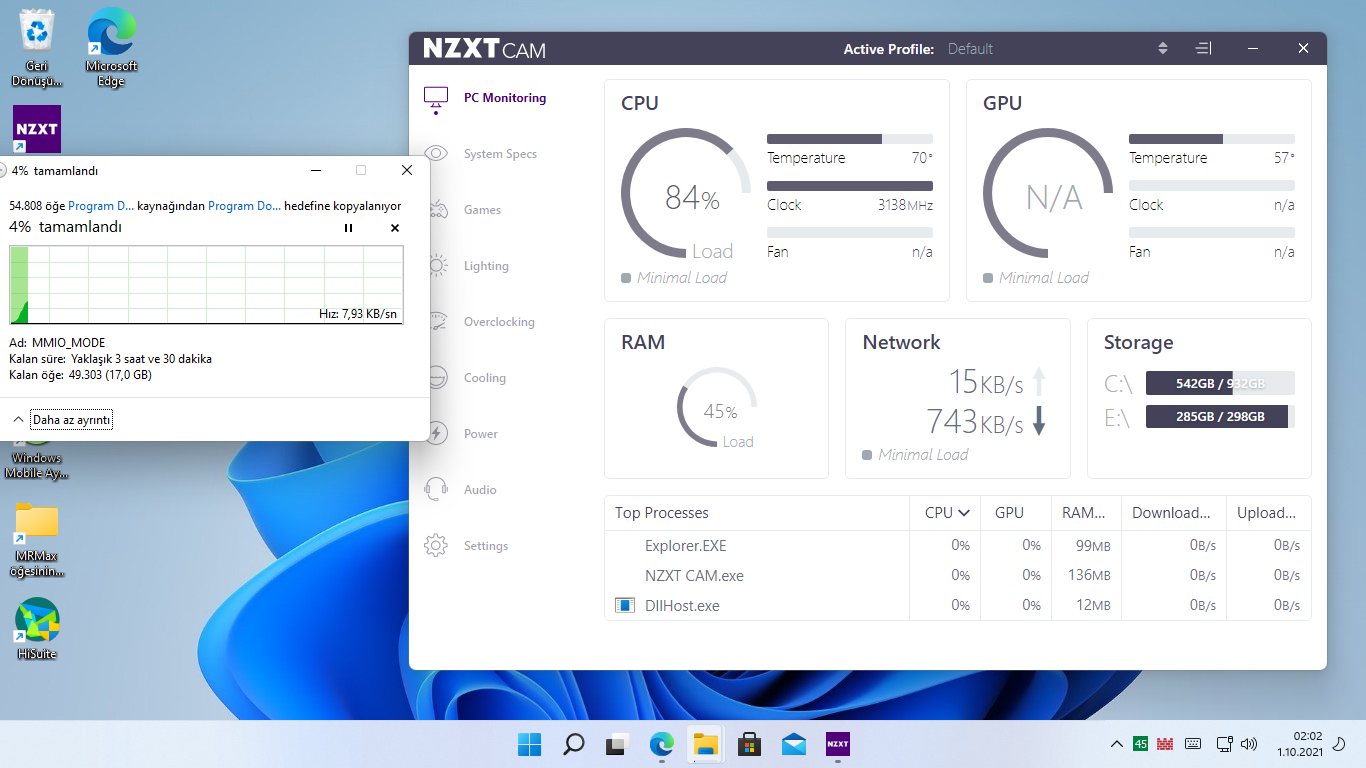Screen dimensions: 1366x768
Task: Click the GPU temperature value 57°
Action: click(1284, 158)
